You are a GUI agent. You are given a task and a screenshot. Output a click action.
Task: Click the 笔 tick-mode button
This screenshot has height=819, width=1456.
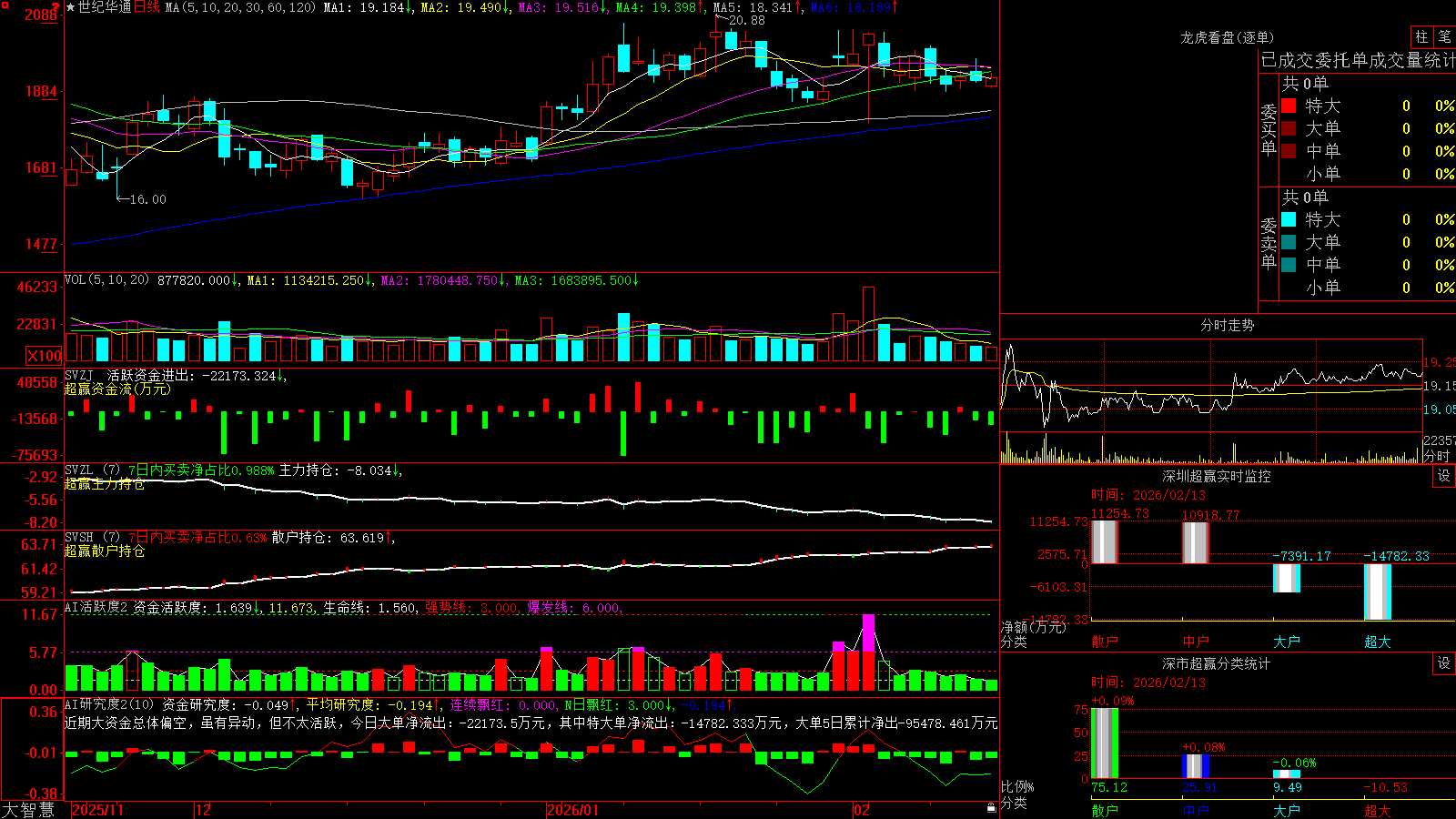tap(1444, 37)
